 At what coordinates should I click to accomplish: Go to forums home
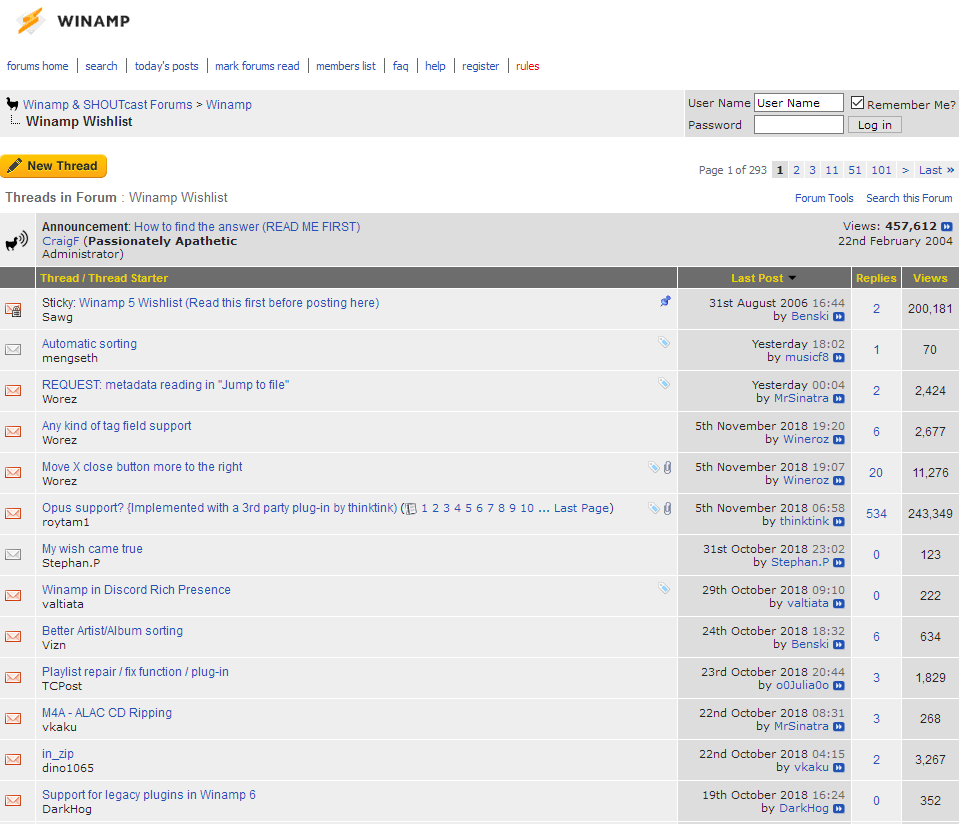[x=37, y=66]
